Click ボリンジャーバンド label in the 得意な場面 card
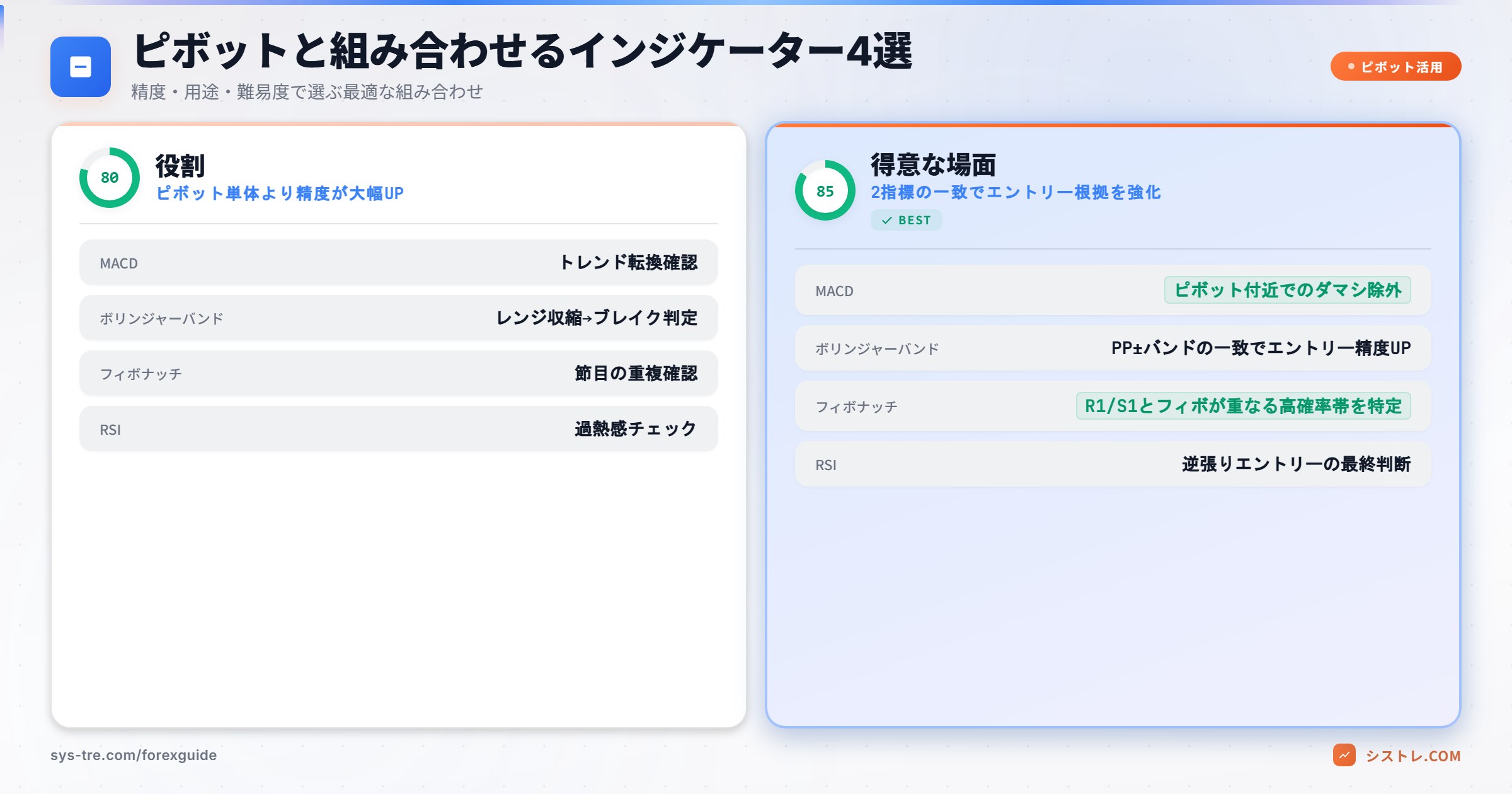This screenshot has width=1512, height=794. point(877,349)
